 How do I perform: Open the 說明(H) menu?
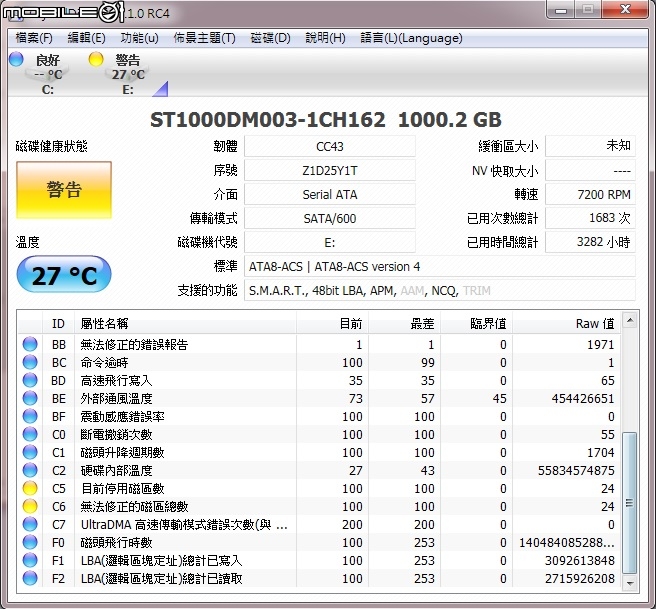(325, 38)
